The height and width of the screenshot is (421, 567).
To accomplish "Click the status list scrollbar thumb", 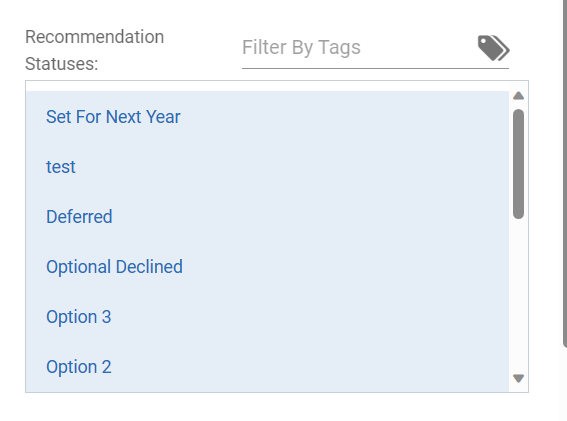I will click(x=519, y=164).
